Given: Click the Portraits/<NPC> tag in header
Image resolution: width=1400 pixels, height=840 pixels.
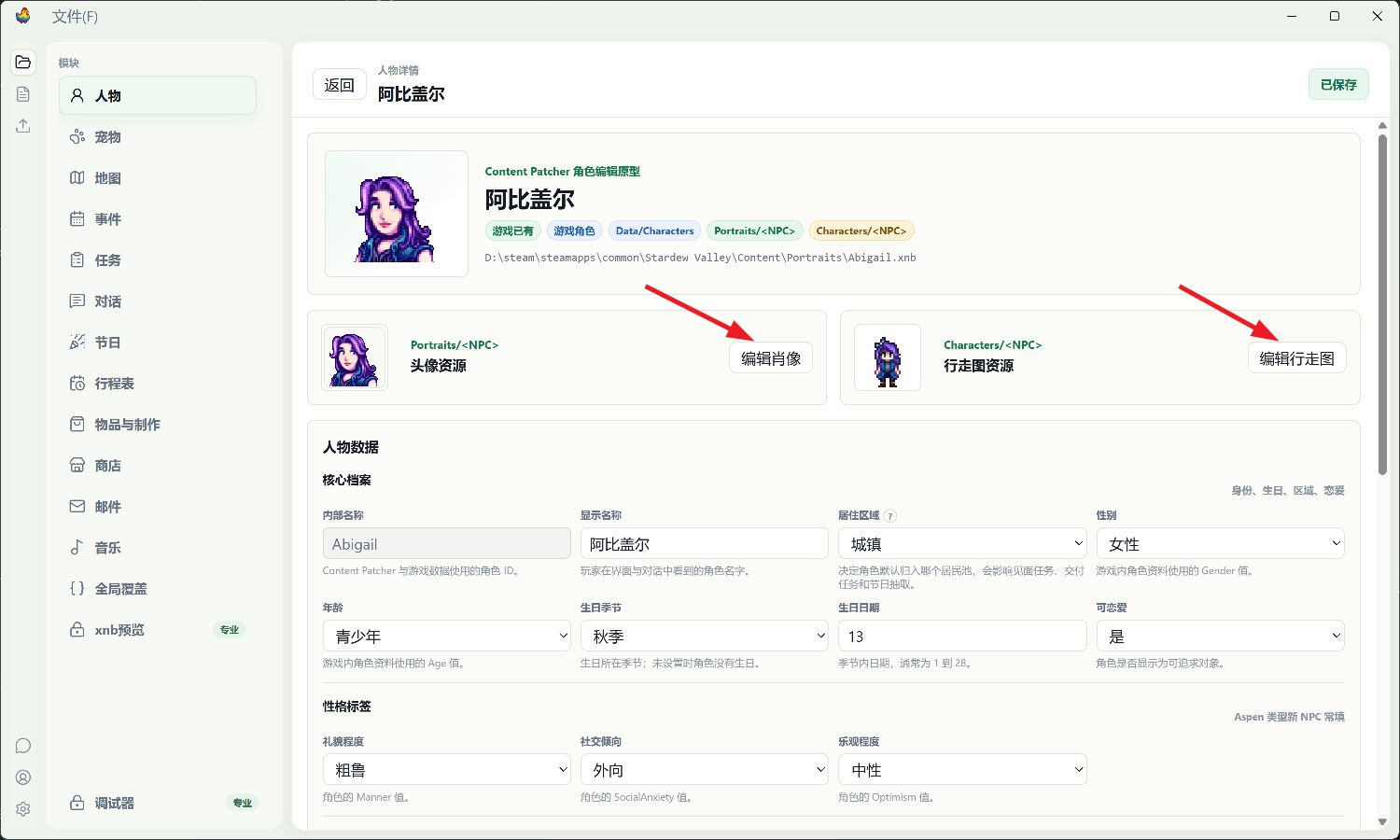Looking at the screenshot, I should pyautogui.click(x=754, y=231).
